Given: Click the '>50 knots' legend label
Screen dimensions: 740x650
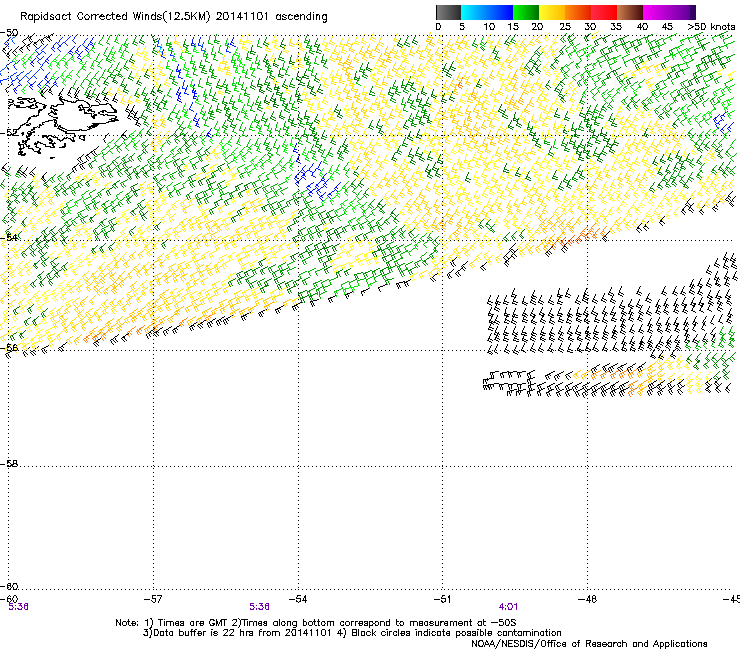Looking at the screenshot, I should [x=711, y=27].
